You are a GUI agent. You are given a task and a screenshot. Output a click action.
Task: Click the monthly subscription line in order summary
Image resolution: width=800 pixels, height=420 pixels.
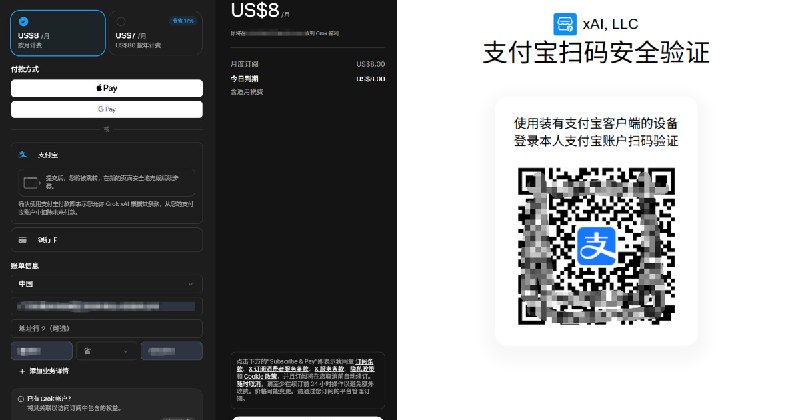coord(308,64)
